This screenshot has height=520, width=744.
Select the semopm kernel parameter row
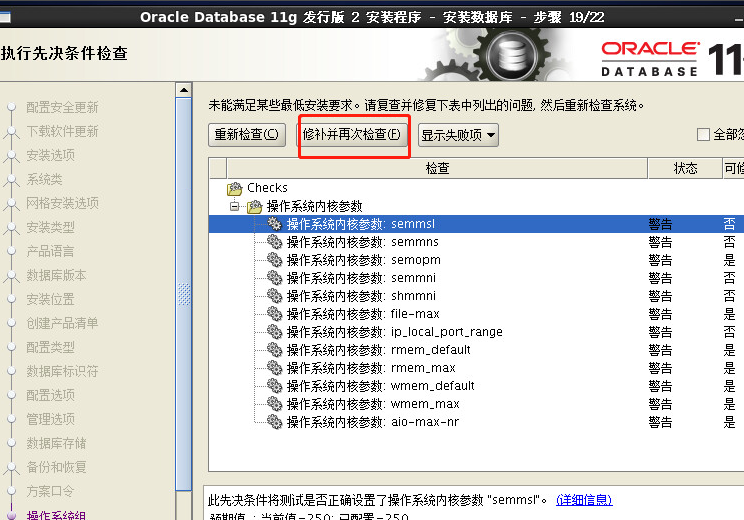pyautogui.click(x=476, y=260)
